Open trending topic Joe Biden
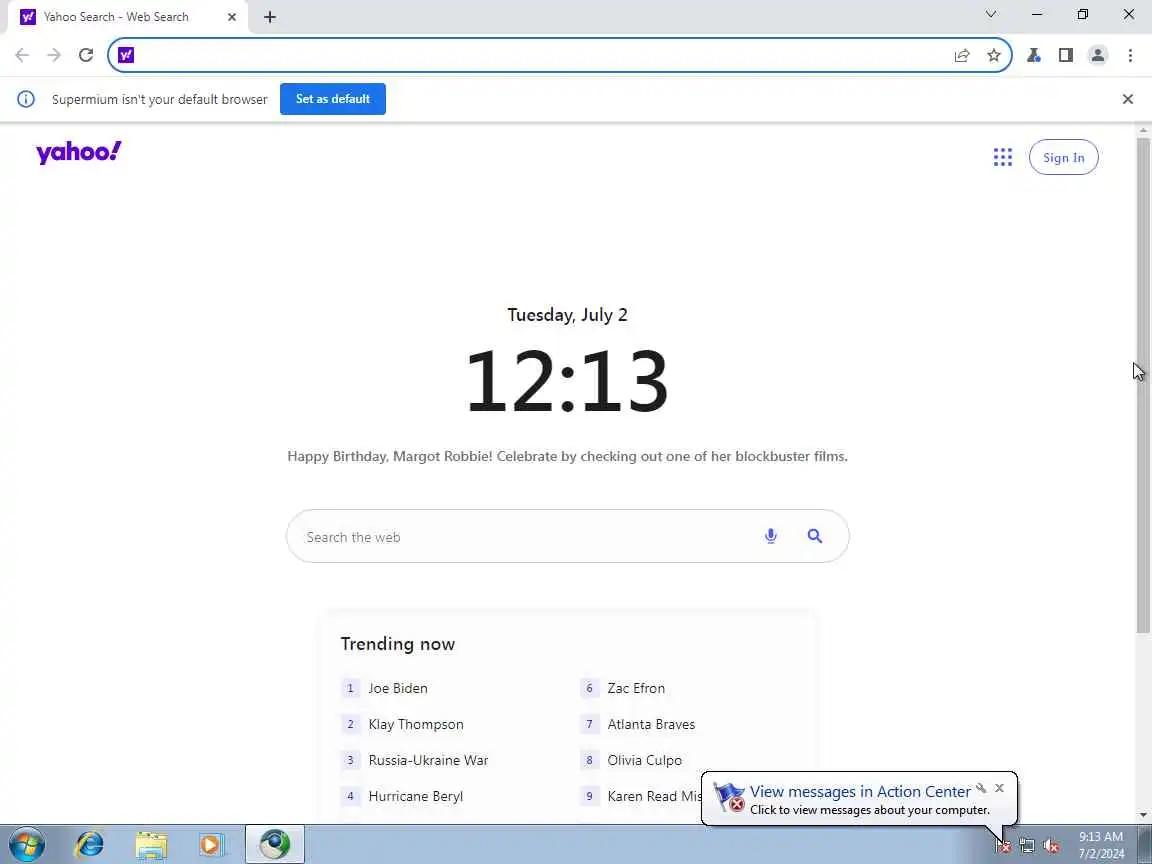The width and height of the screenshot is (1152, 864). (397, 688)
